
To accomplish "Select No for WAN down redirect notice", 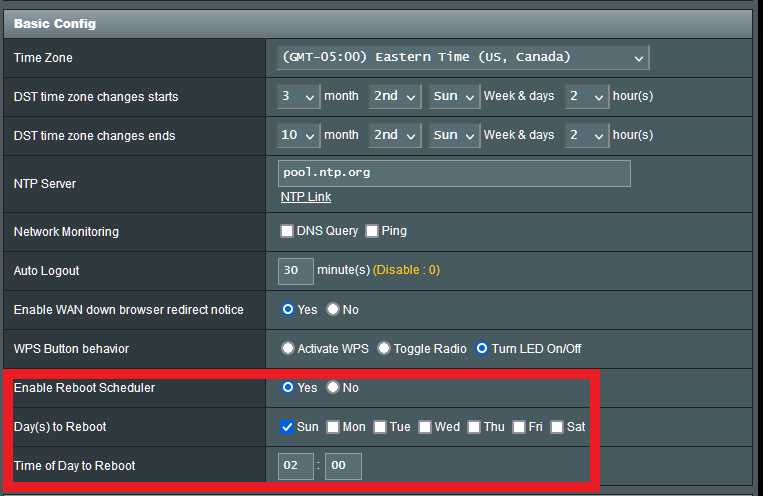I will [333, 310].
